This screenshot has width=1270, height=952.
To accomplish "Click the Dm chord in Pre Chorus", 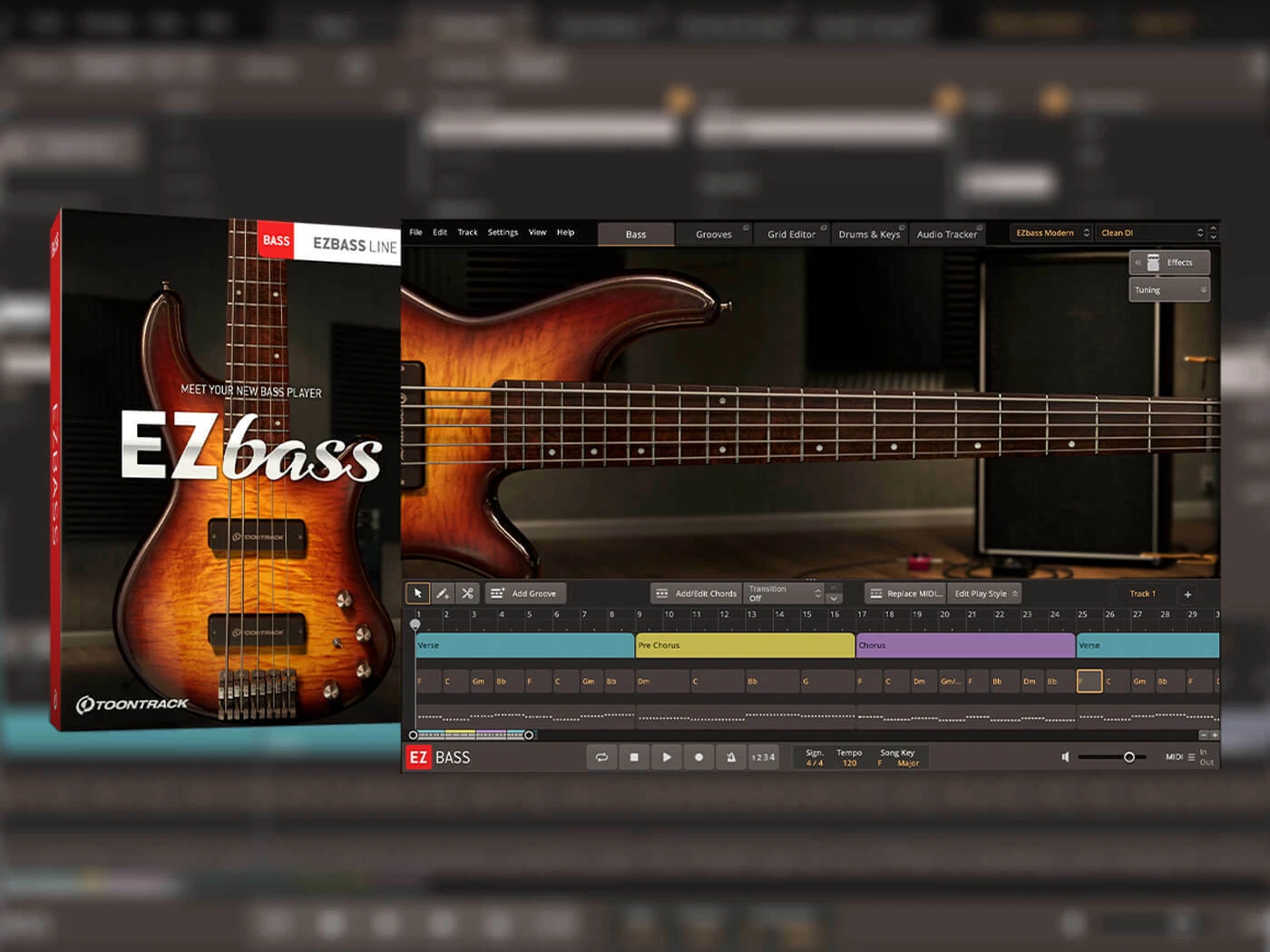I will click(x=662, y=681).
